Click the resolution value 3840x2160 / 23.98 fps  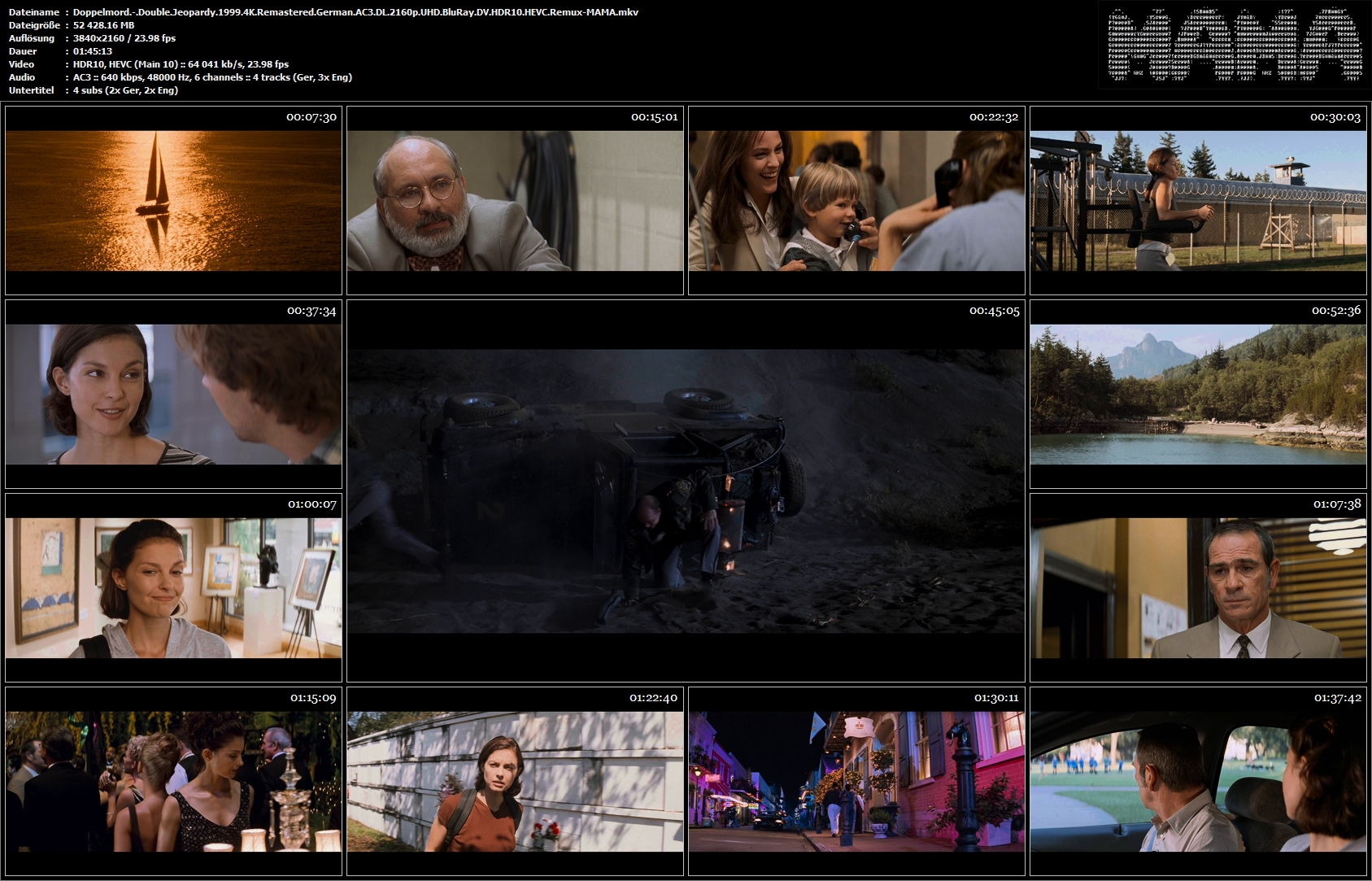click(x=124, y=38)
